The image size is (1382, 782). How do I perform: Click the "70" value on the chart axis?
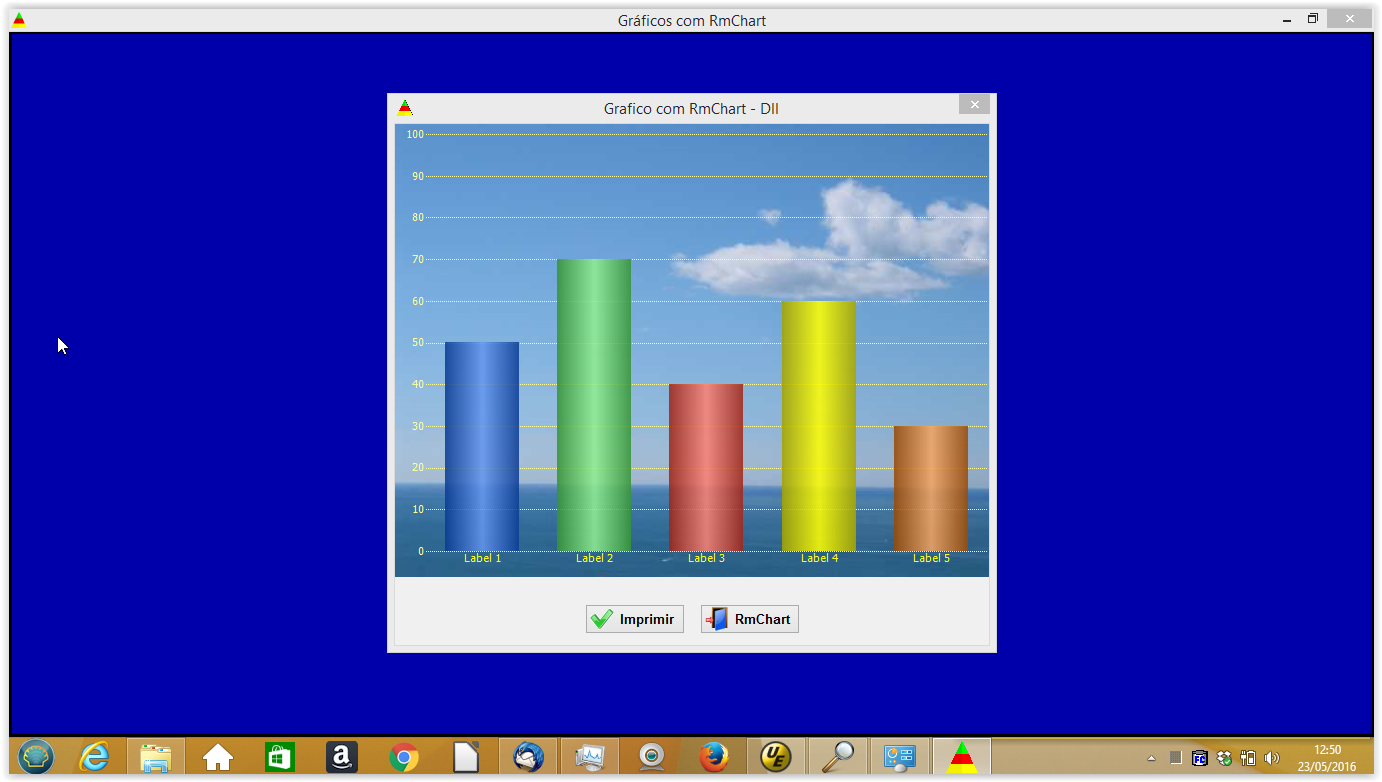[x=418, y=259]
